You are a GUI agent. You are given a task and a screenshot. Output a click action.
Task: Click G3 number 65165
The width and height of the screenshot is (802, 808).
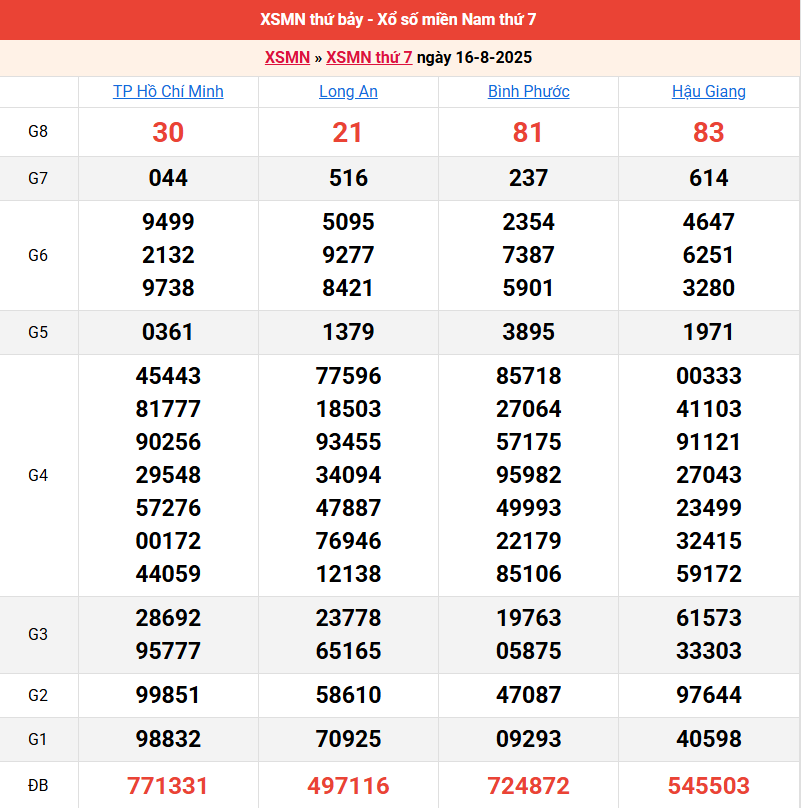(x=348, y=651)
